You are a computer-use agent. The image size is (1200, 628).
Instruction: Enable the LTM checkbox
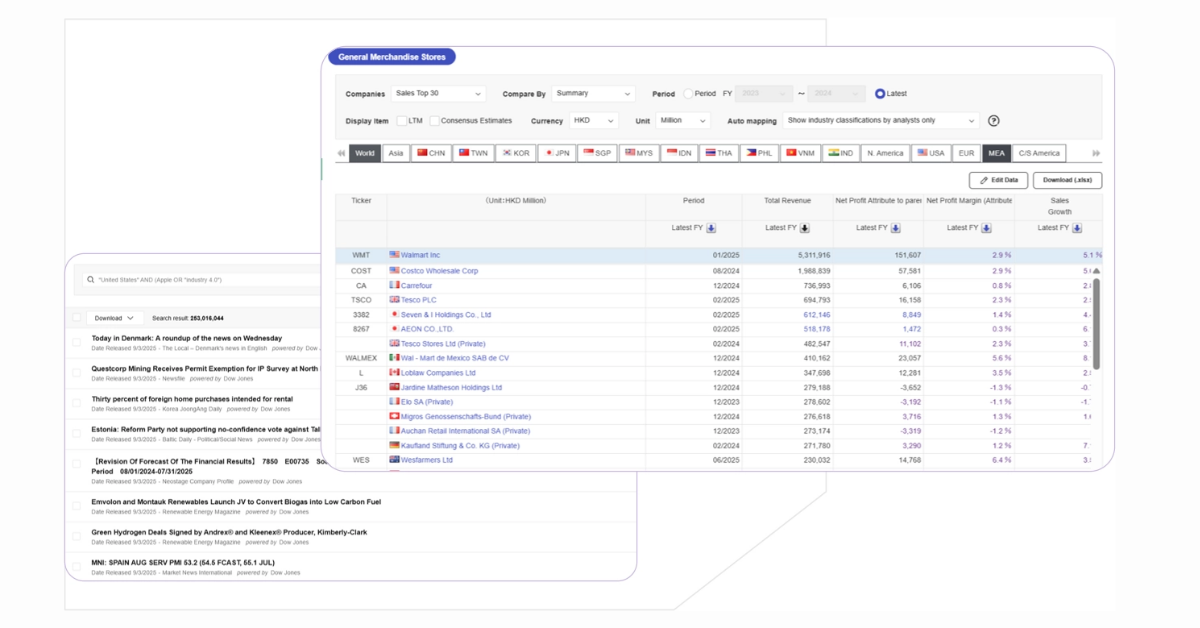click(x=402, y=121)
